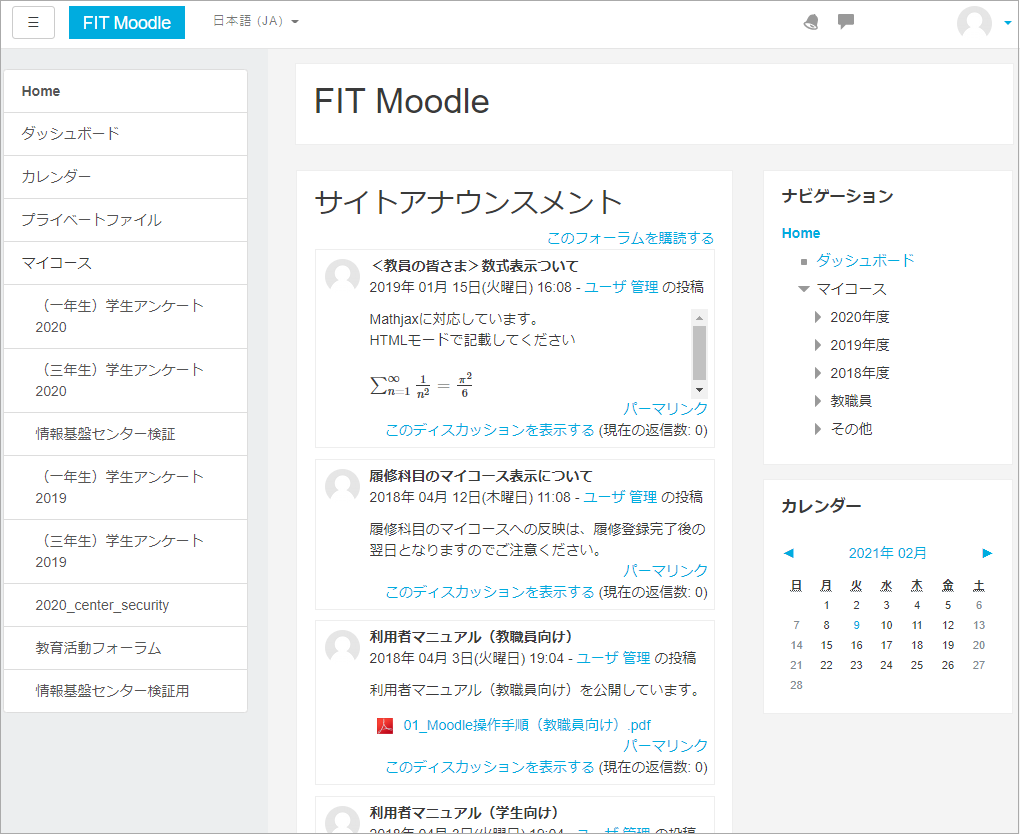1020x834 pixels.
Task: Open the messages speech bubble icon
Action: click(846, 21)
